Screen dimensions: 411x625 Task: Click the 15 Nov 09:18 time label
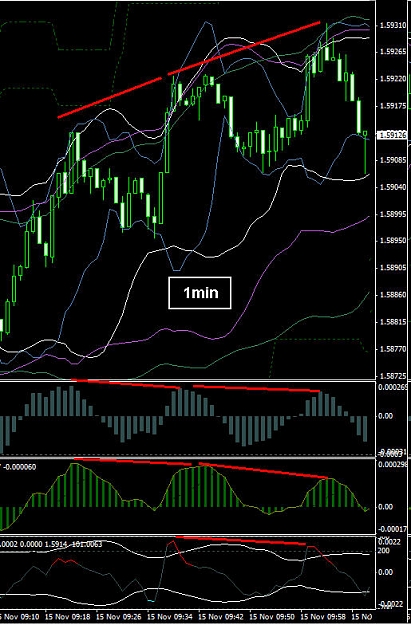coord(67,616)
